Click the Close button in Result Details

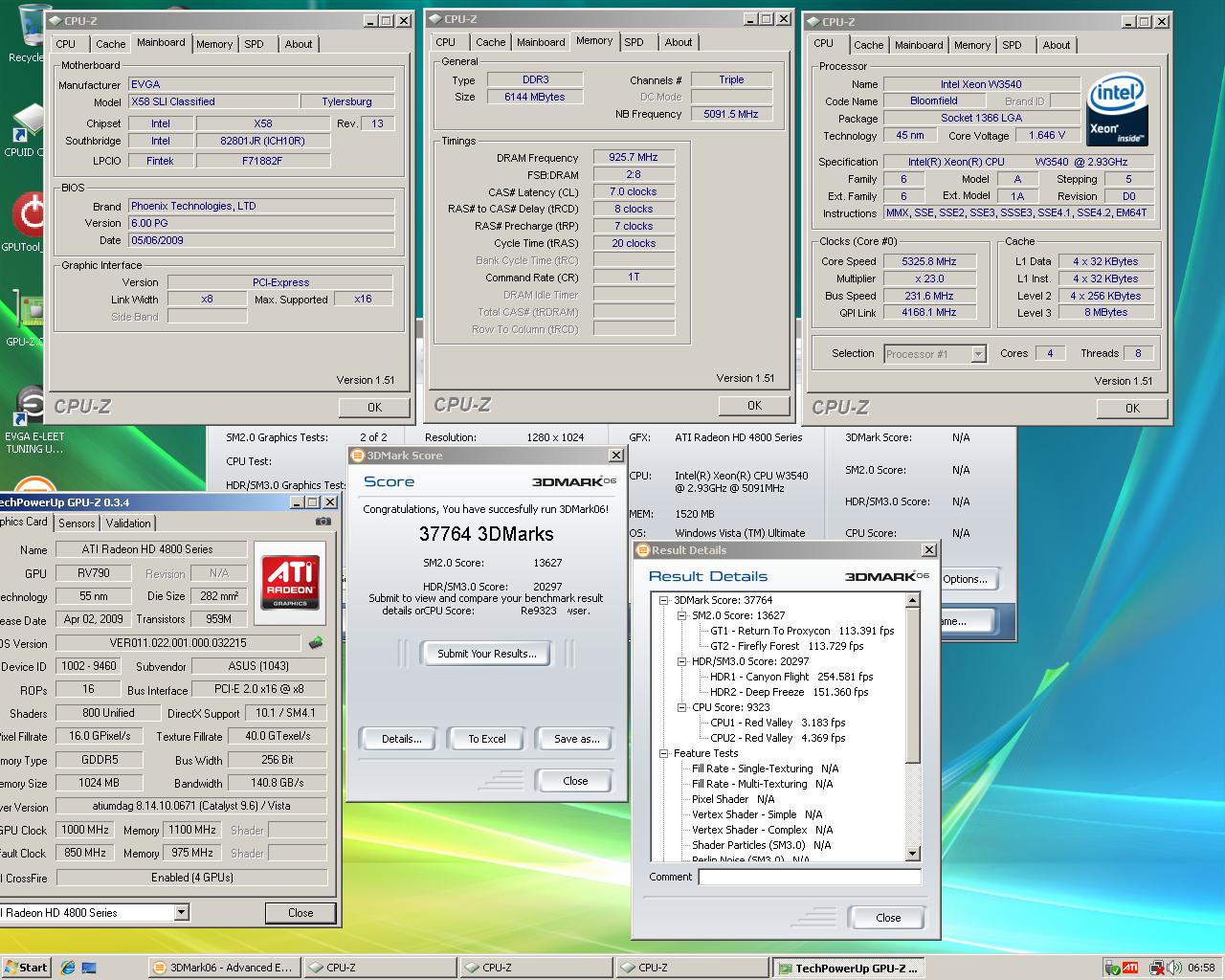pyautogui.click(x=888, y=918)
